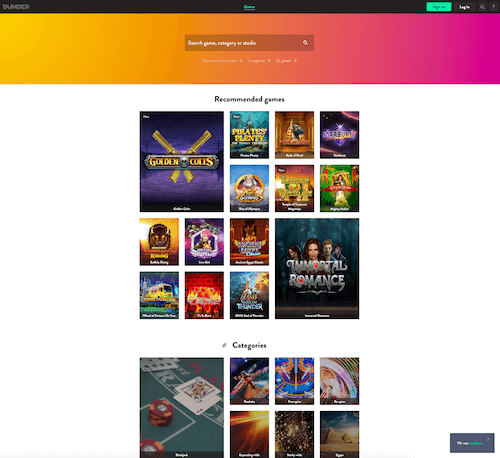Open the Starburst game thumbnail
The height and width of the screenshot is (458, 500).
339,135
